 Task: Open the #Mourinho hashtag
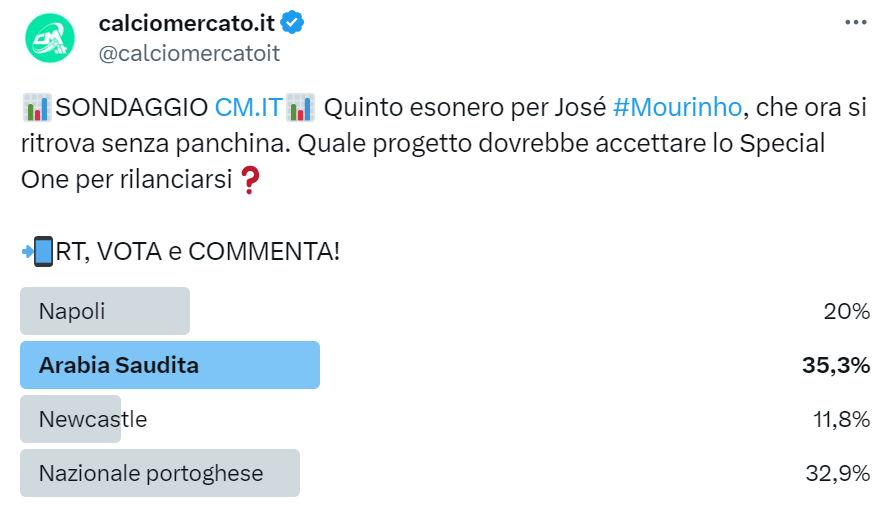[677, 106]
